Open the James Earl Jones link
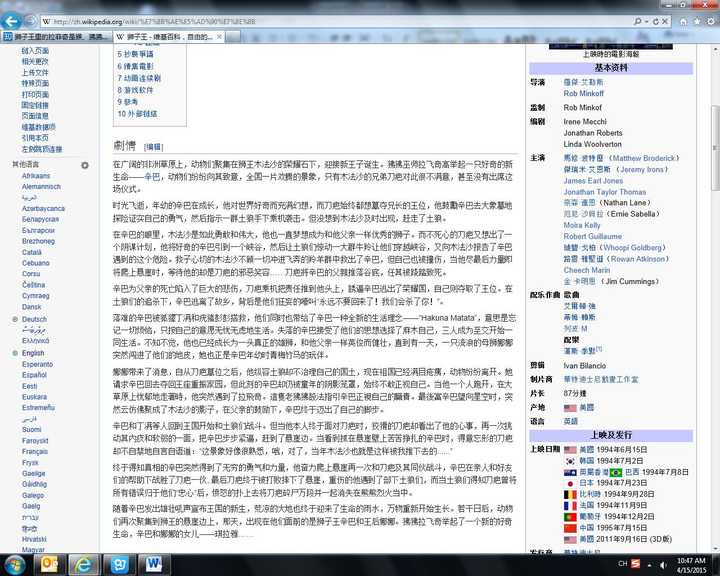The image size is (720, 576). (593, 181)
